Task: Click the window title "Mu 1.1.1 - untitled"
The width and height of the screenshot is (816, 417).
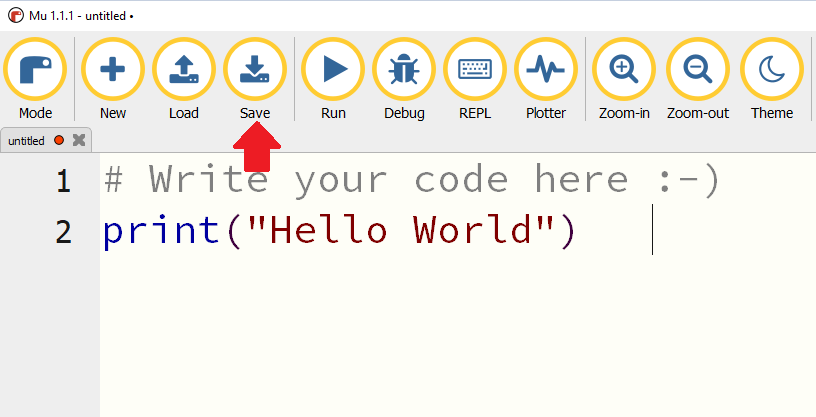Action: coord(78,16)
